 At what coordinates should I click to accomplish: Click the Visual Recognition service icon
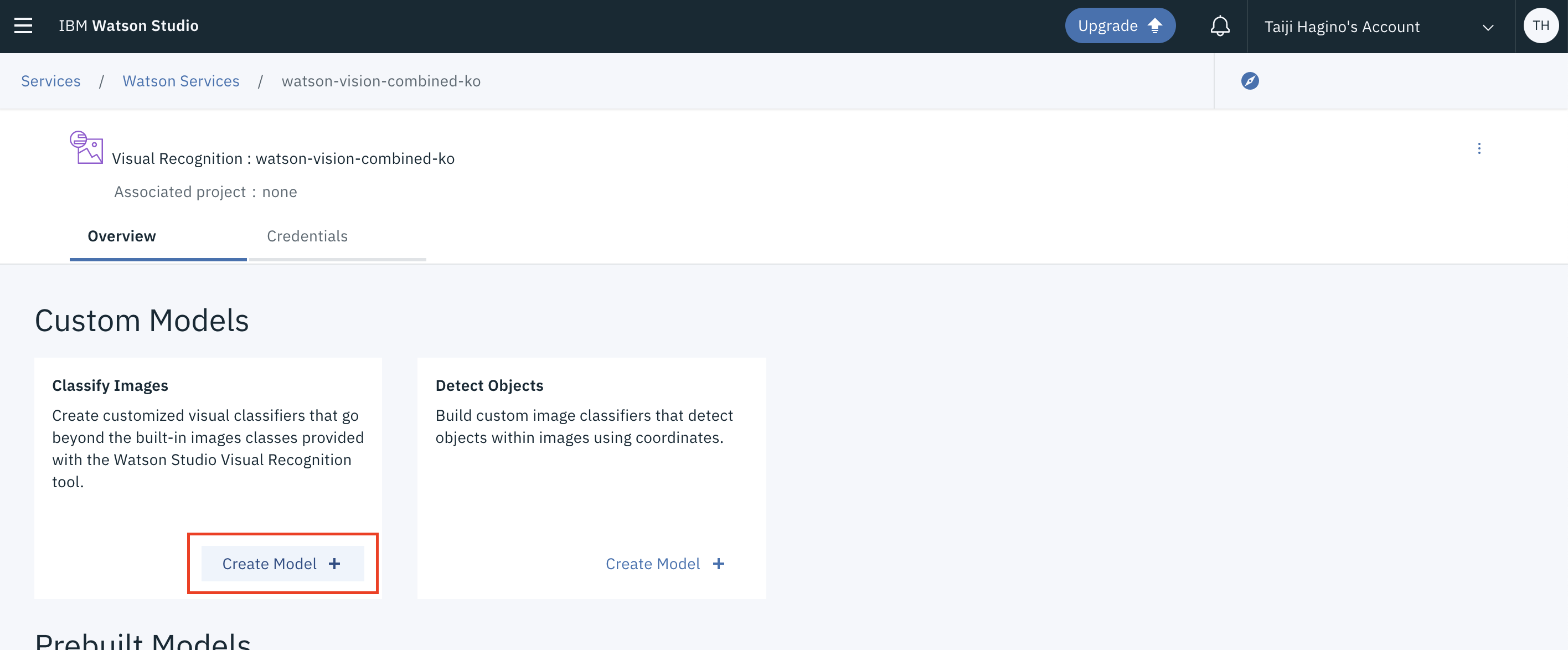86,147
